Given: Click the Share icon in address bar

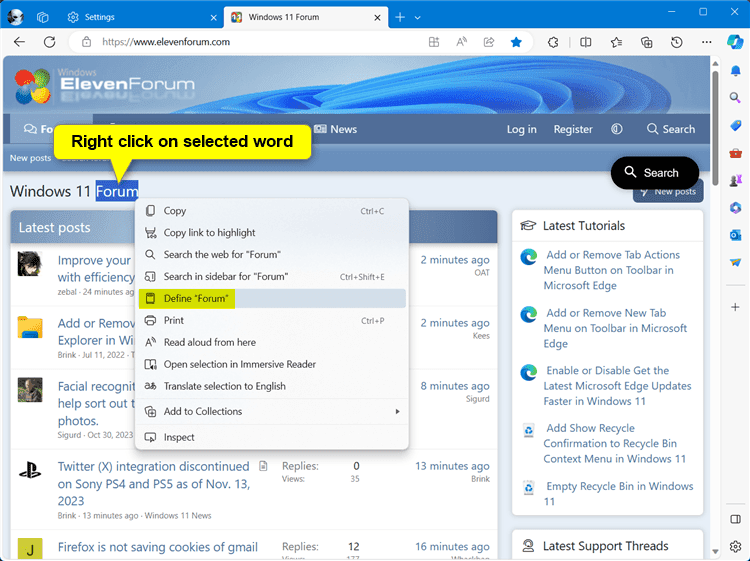Looking at the screenshot, I should pyautogui.click(x=489, y=42).
